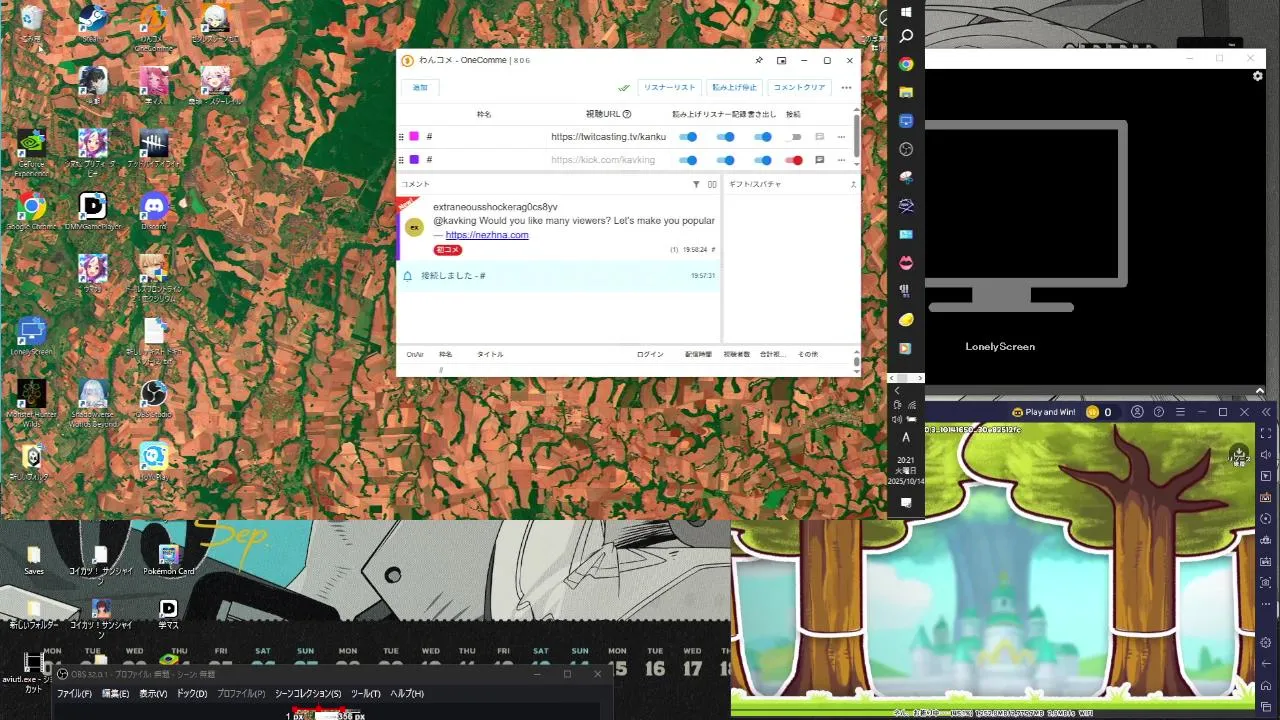Toggle リスナー記録 for the twitcasting row
Image resolution: width=1280 pixels, height=720 pixels.
[726, 137]
